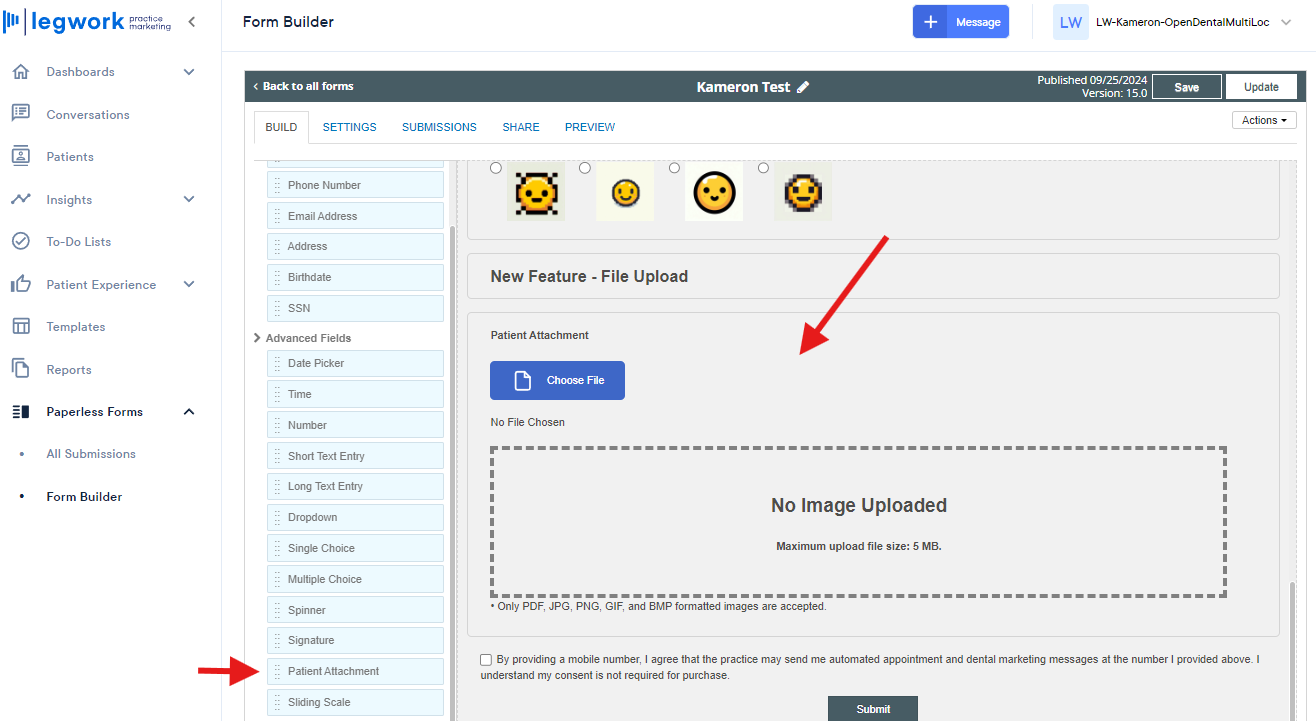Open the Actions dropdown
The width and height of the screenshot is (1316, 721).
tap(1263, 119)
